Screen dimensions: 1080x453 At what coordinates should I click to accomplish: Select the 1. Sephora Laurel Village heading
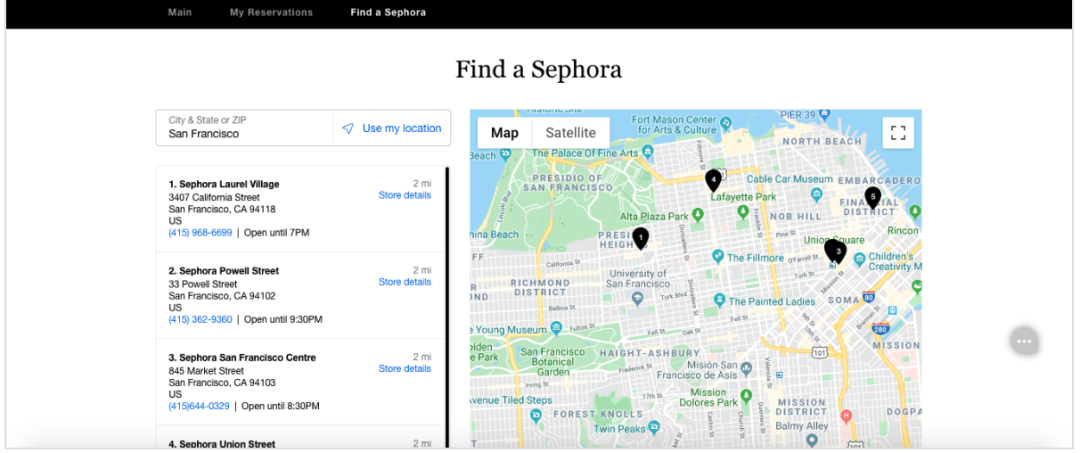224,184
